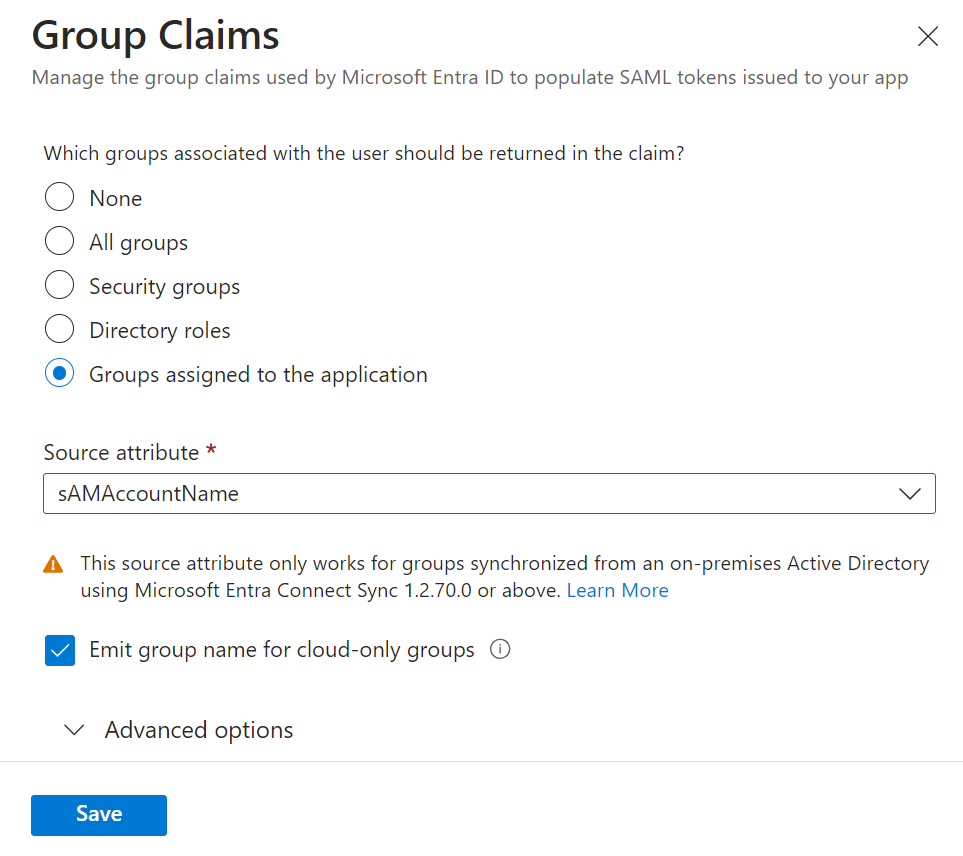Image resolution: width=963 pixels, height=856 pixels.
Task: Click the Emit group name label text
Action: click(281, 650)
